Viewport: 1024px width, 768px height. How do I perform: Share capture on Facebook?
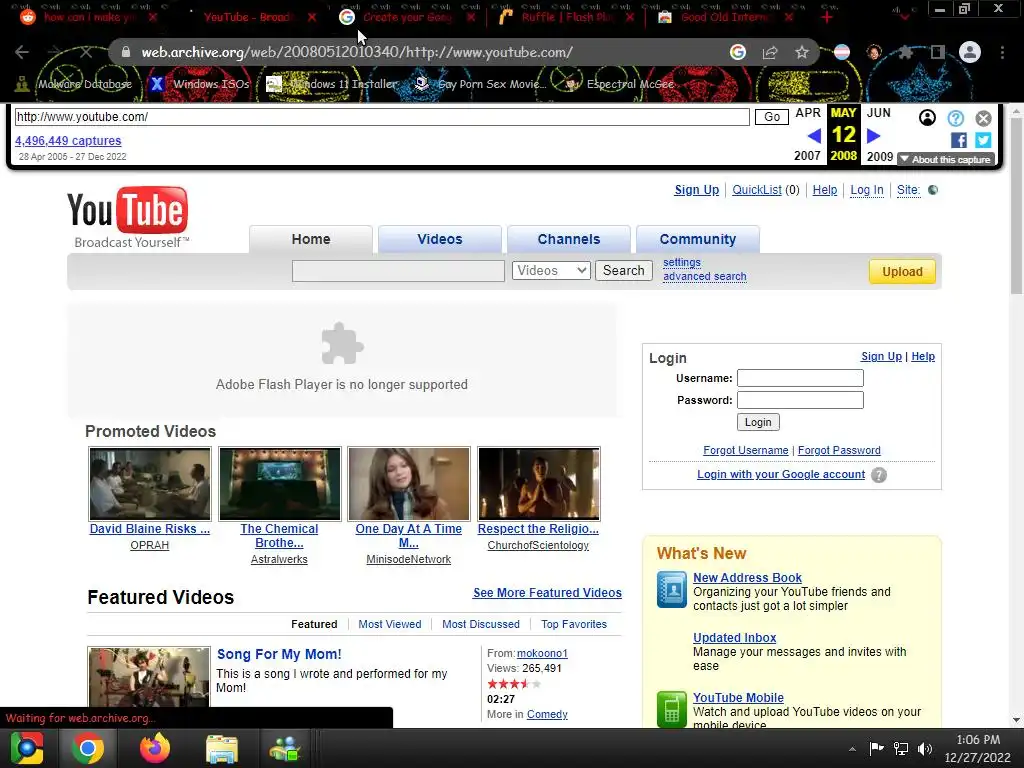tap(959, 140)
